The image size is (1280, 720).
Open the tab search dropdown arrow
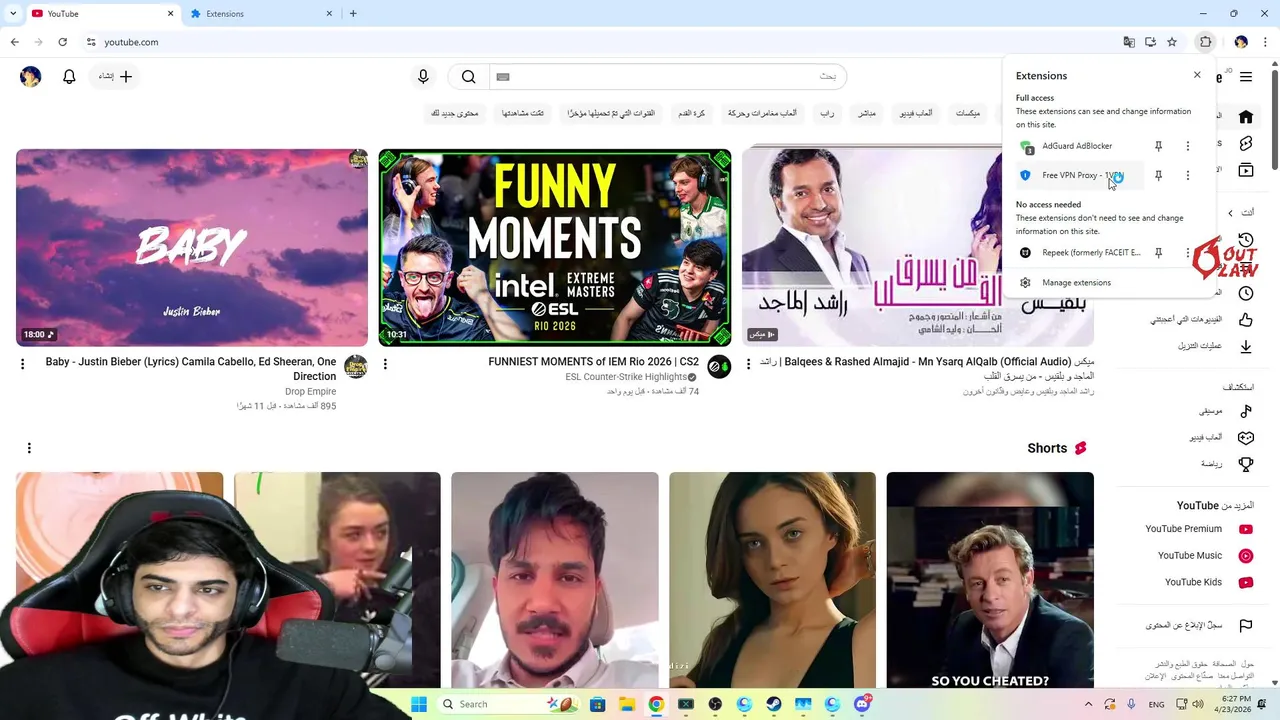click(12, 14)
